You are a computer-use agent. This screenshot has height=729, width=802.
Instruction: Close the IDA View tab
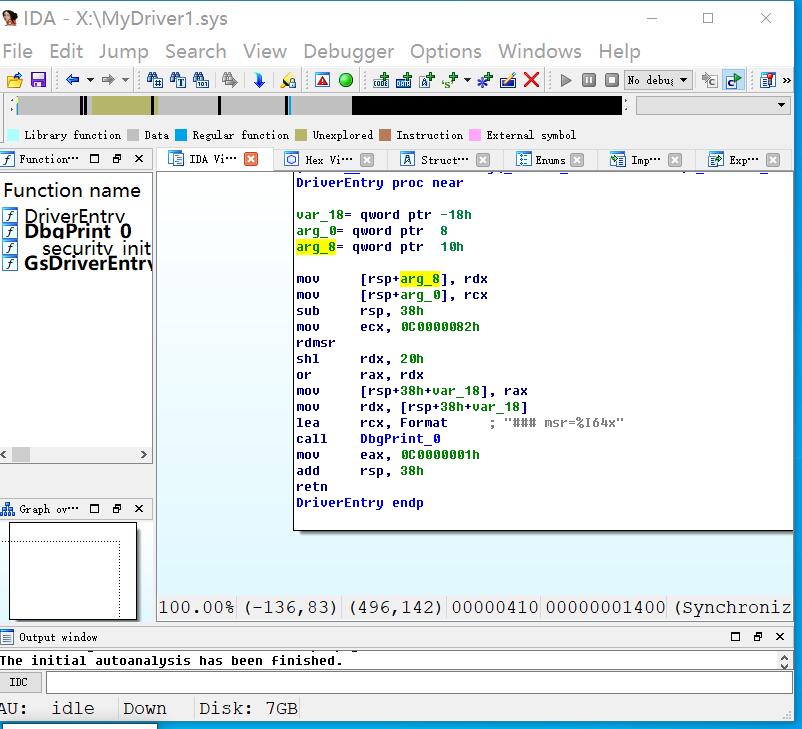point(251,159)
